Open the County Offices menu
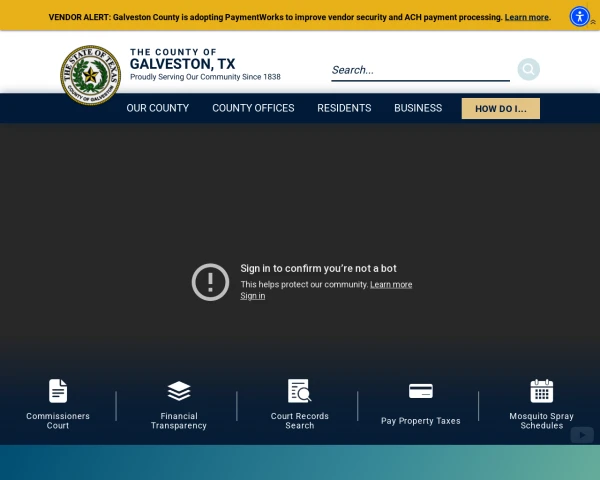This screenshot has height=480, width=600. (253, 108)
